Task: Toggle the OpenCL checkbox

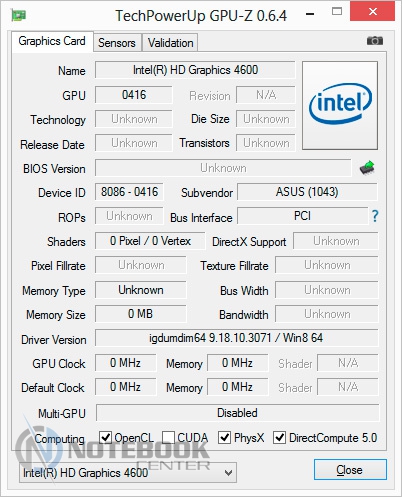Action: tap(106, 437)
